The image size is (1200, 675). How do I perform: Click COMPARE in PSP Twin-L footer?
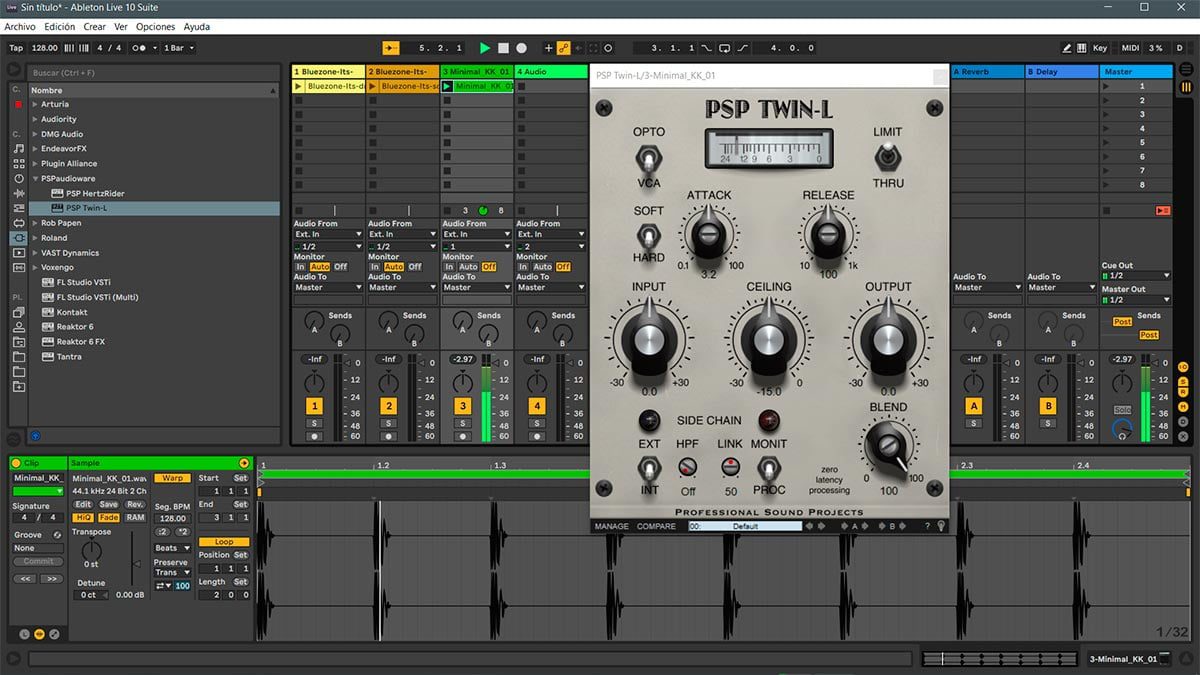pos(656,526)
